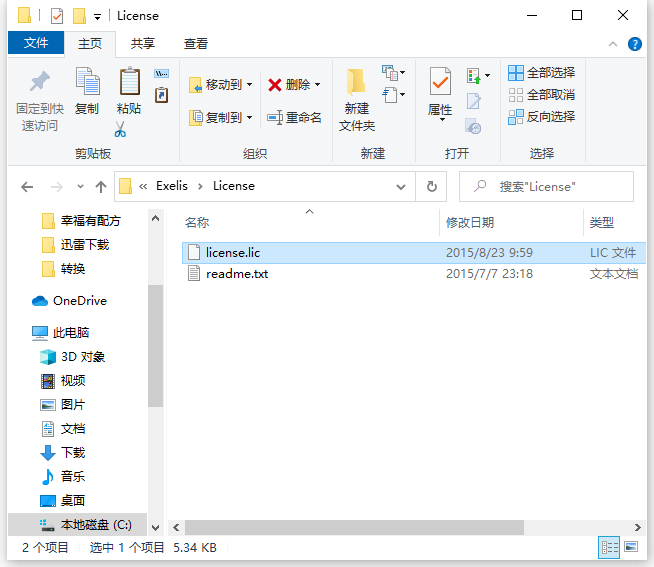Open 3D Objects (3D 对象) in sidebar
654x567 pixels.
pos(73,357)
